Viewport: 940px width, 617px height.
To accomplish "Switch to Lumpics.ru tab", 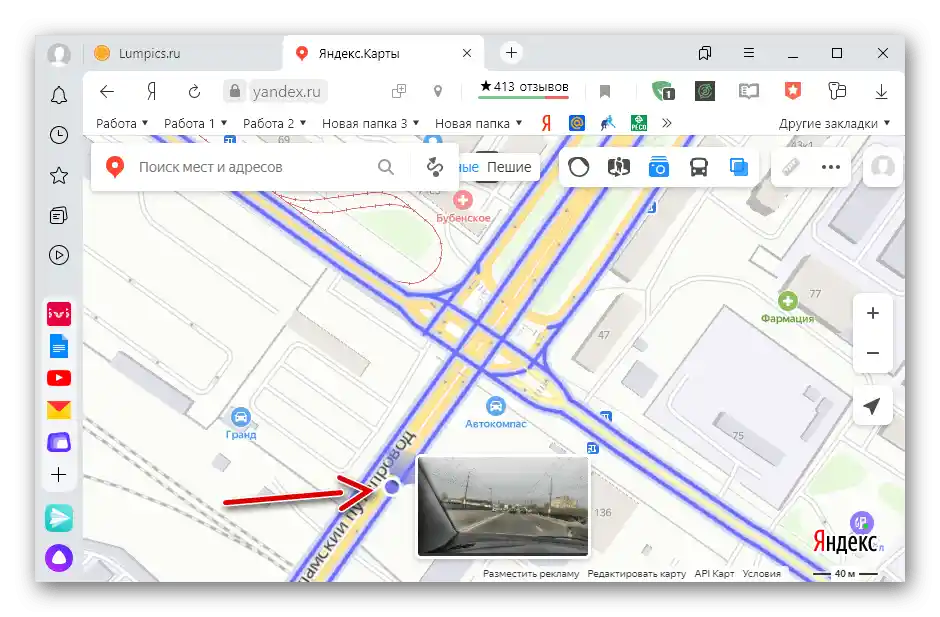I will click(x=182, y=53).
